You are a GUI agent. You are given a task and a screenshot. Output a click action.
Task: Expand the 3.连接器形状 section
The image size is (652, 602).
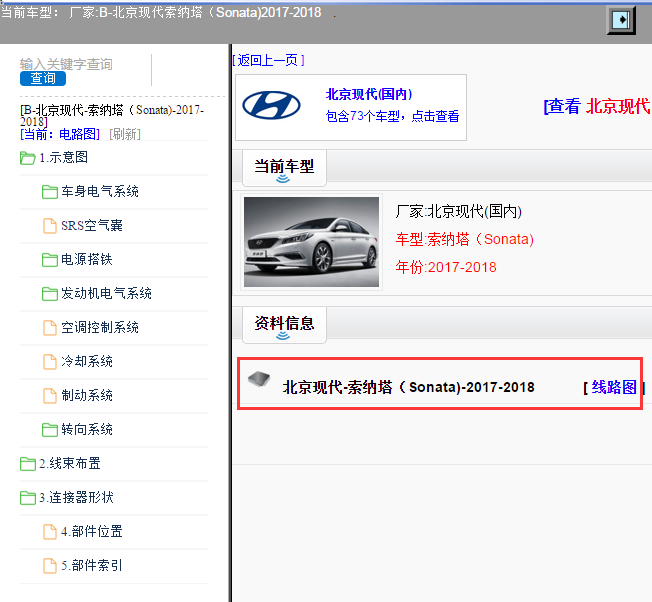(x=76, y=497)
